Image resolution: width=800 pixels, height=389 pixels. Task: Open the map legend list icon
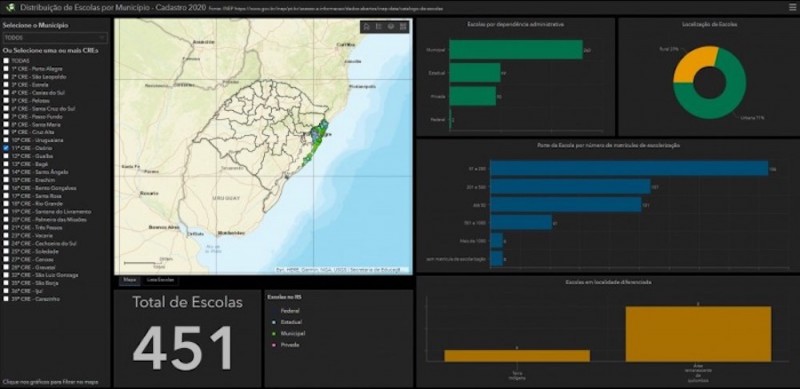tap(379, 27)
